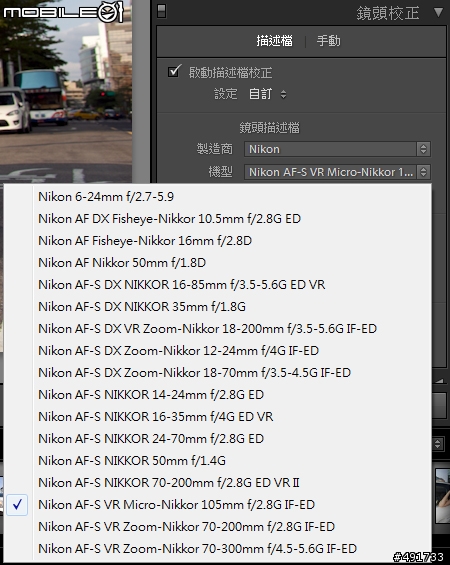Pick AF-S VR Zoom-Nikkor 70-200mm f/2.8G IF-ED
The image size is (450, 565).
[218, 526]
